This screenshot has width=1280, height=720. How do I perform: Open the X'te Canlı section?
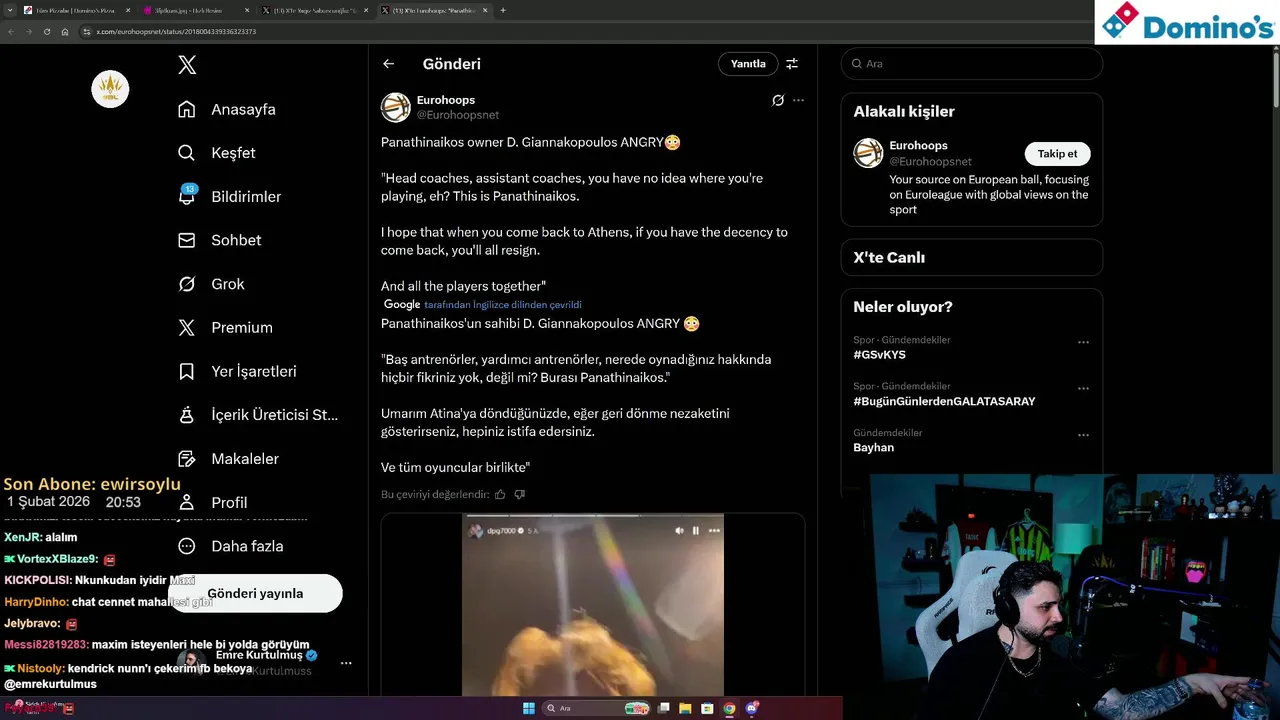[x=971, y=257]
